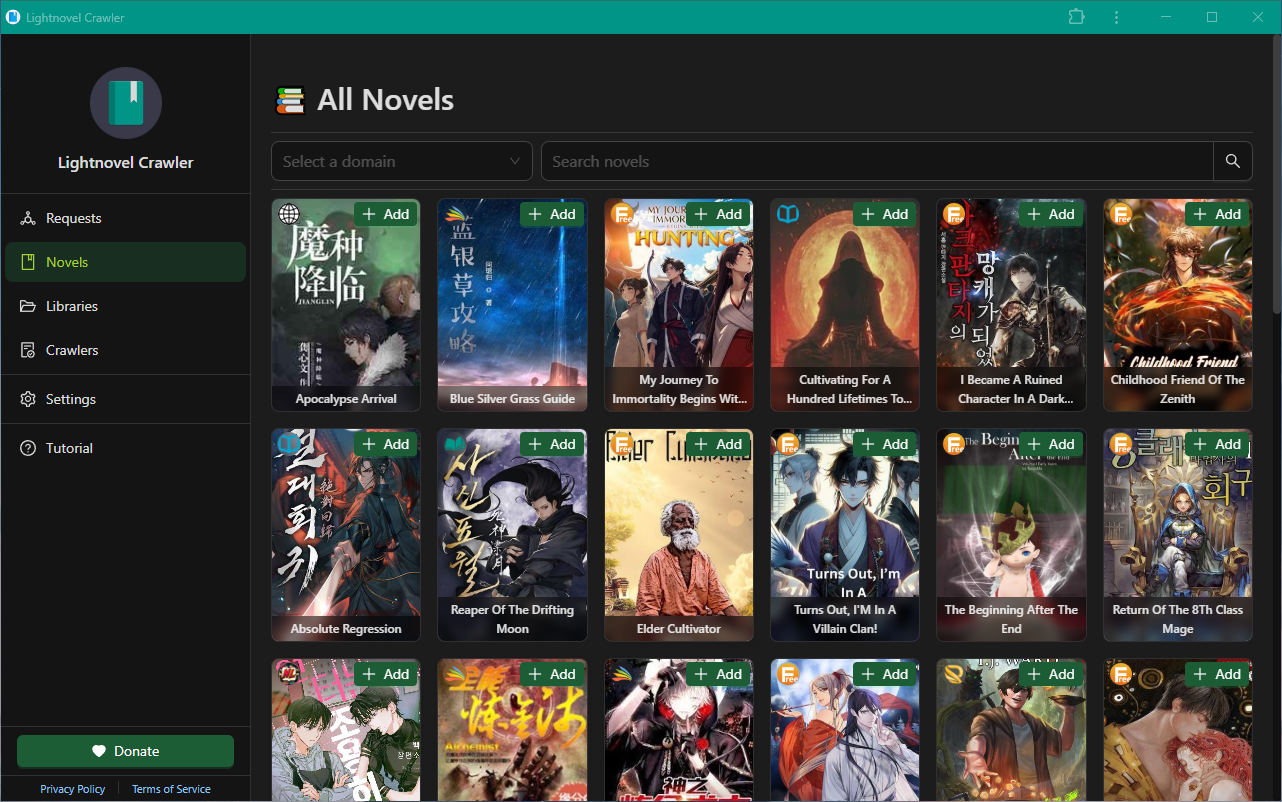Open the Requests page
Image resolution: width=1282 pixels, height=802 pixels.
(x=126, y=218)
